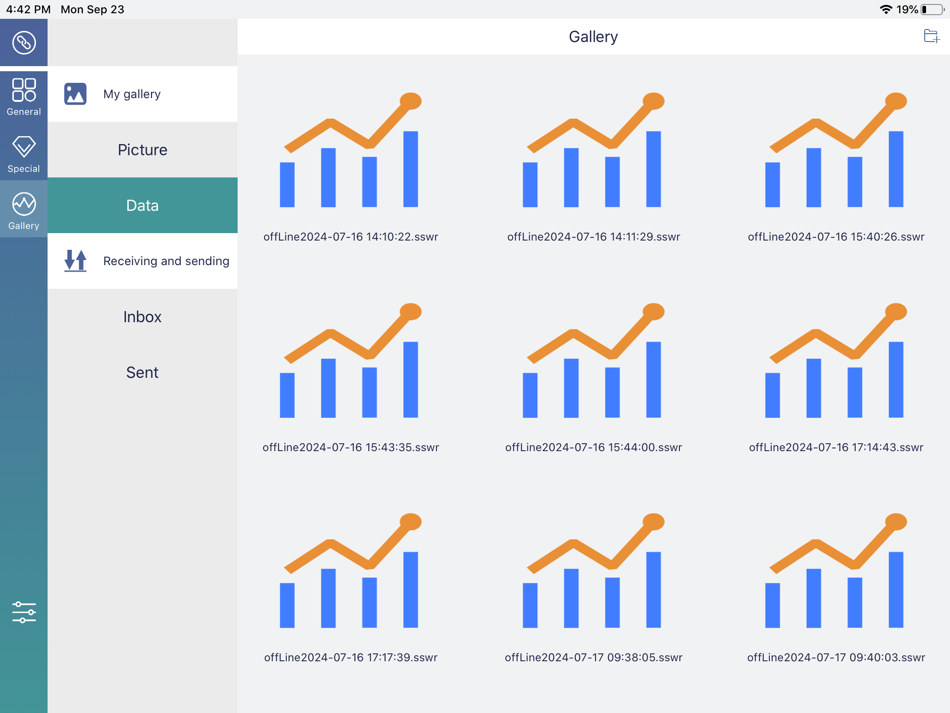The image size is (950, 713).
Task: Click the new folder icon
Action: coord(931,36)
